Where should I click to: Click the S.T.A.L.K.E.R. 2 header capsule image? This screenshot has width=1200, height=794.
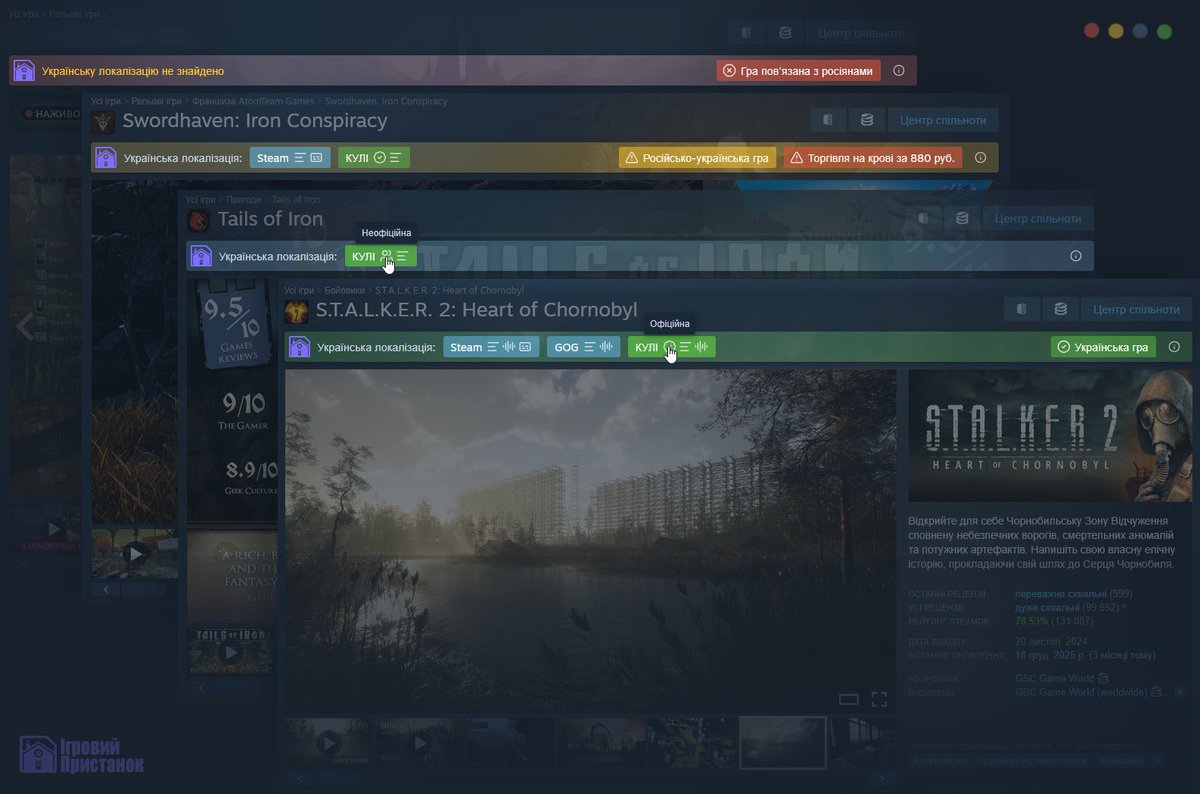click(1050, 435)
